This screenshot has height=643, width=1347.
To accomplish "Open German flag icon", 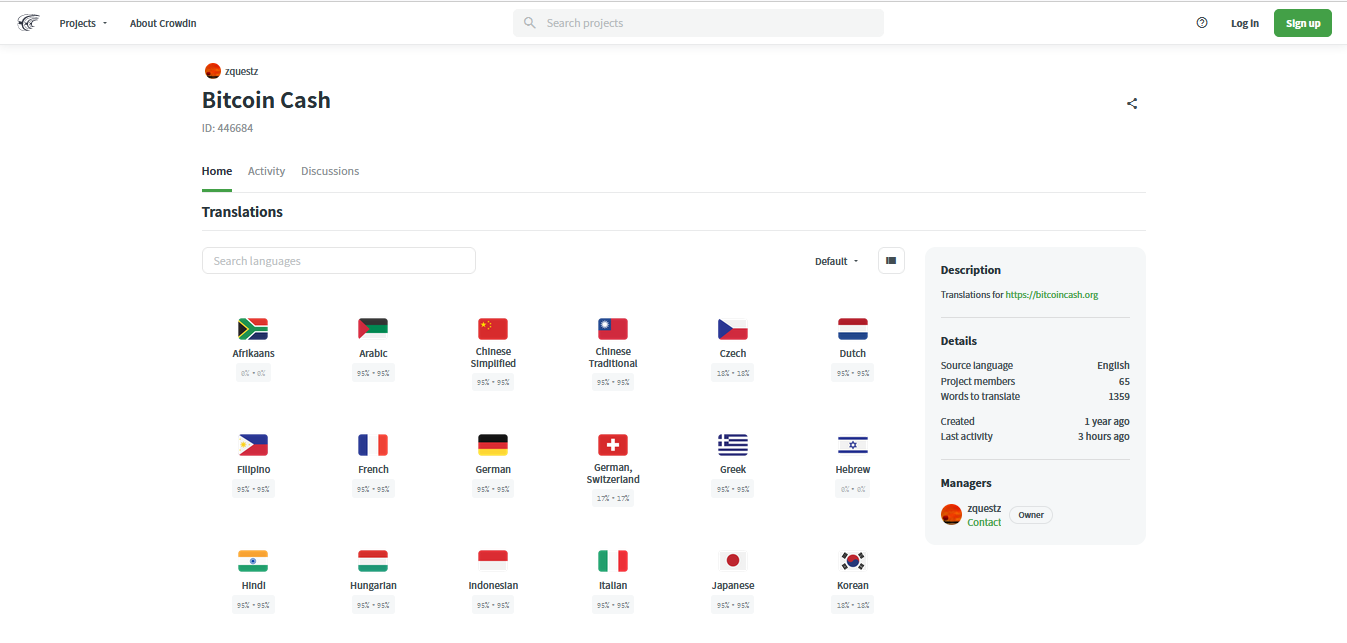I will tap(493, 445).
